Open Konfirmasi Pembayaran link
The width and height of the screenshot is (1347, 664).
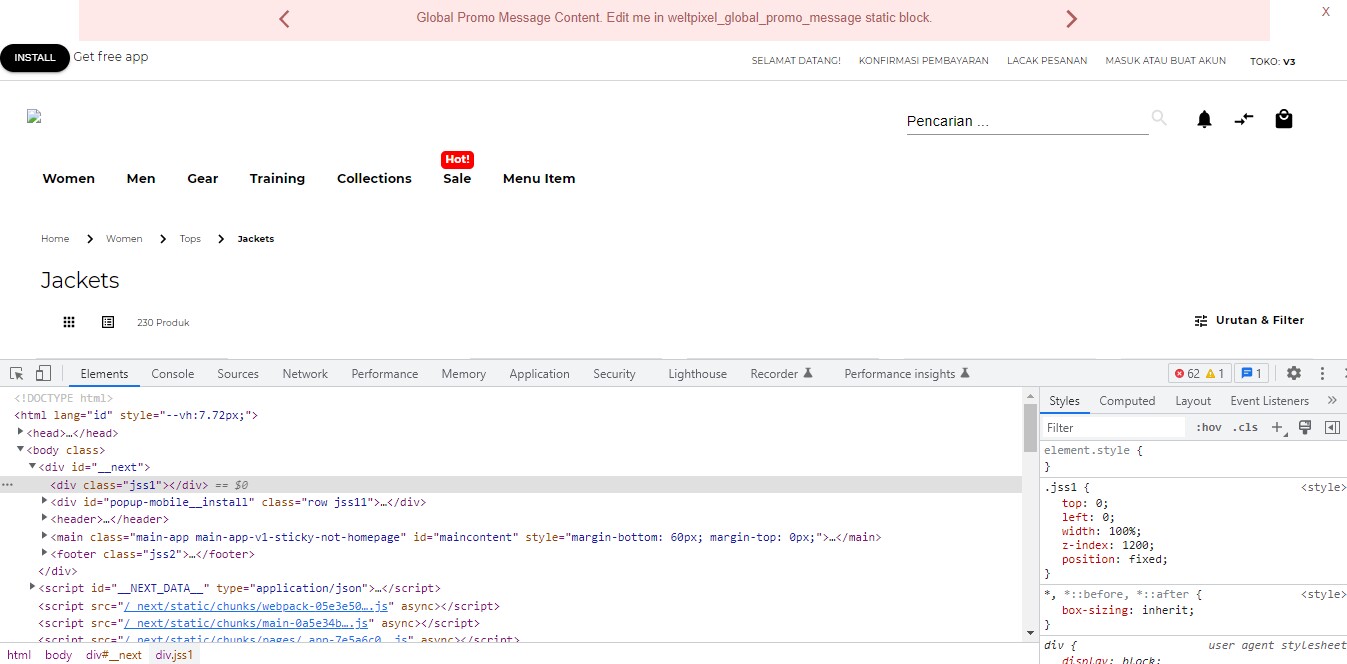pyautogui.click(x=923, y=61)
